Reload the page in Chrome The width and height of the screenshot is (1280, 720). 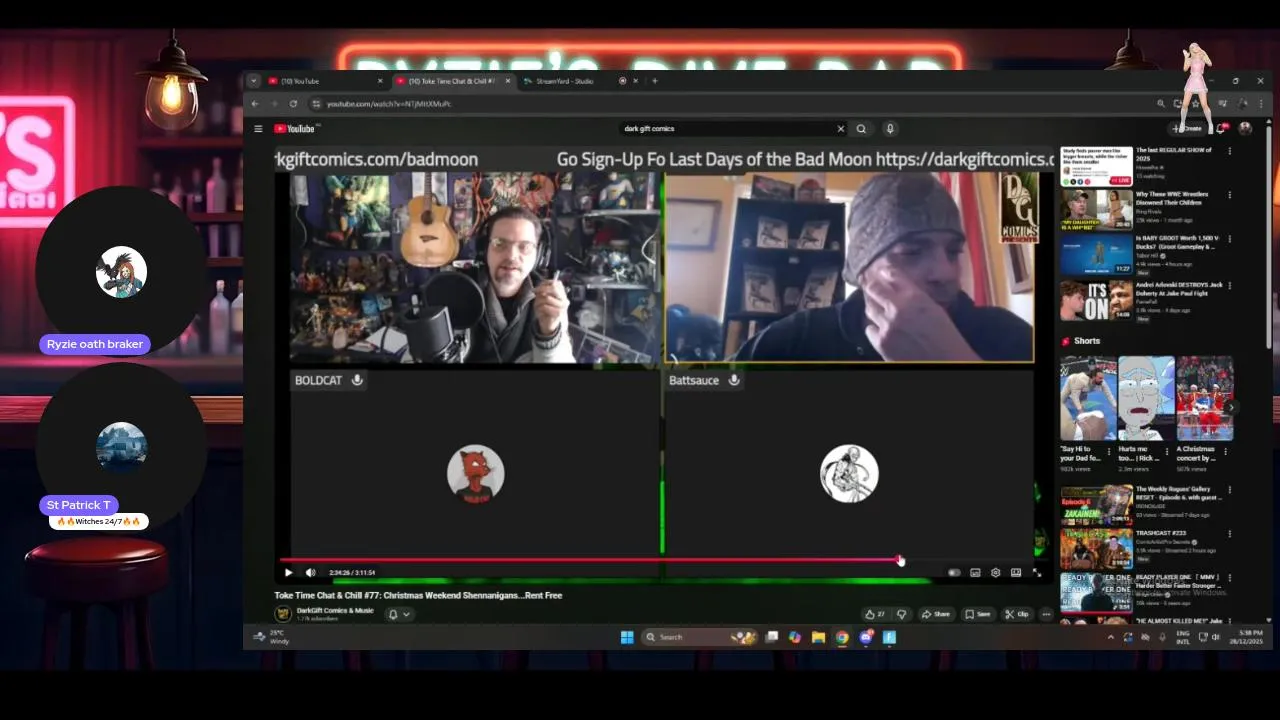pos(293,103)
